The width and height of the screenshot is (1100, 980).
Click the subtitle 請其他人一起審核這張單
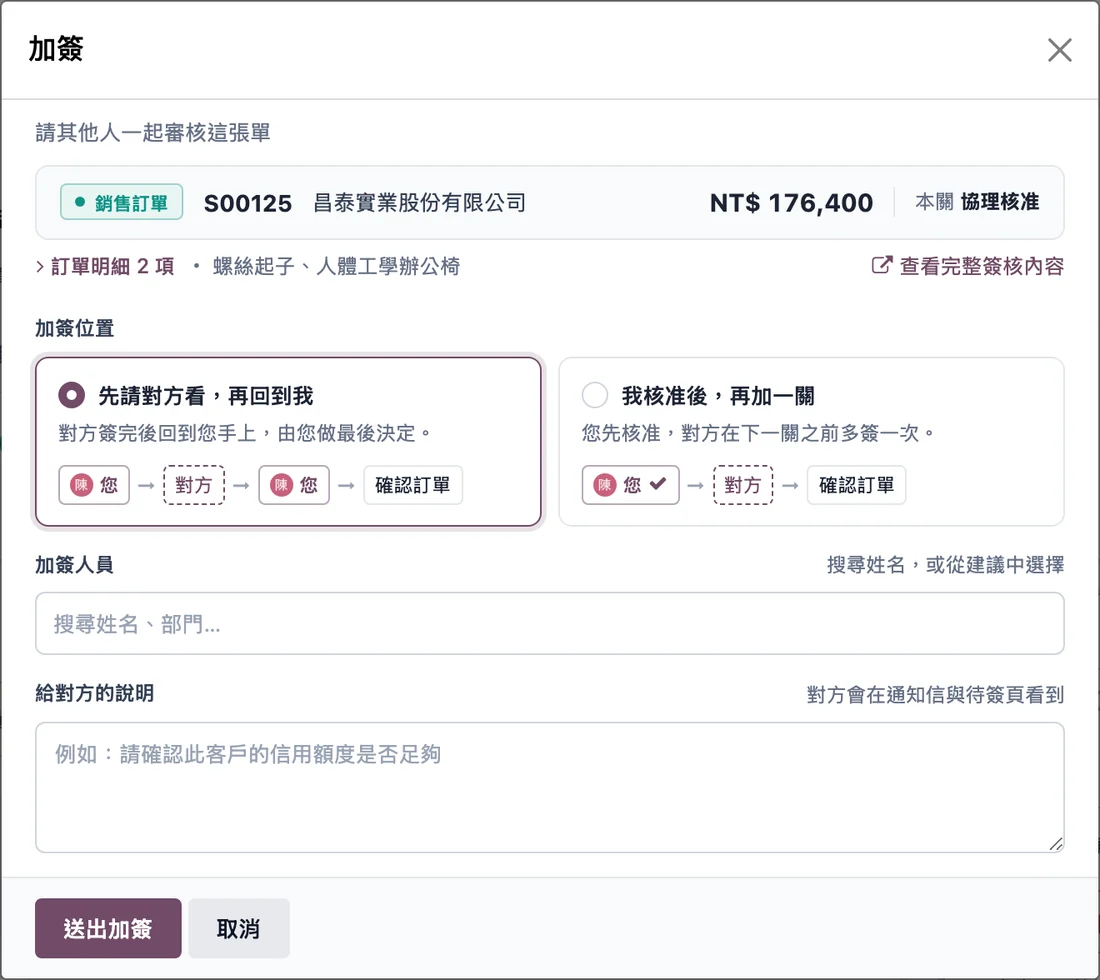pyautogui.click(x=153, y=133)
